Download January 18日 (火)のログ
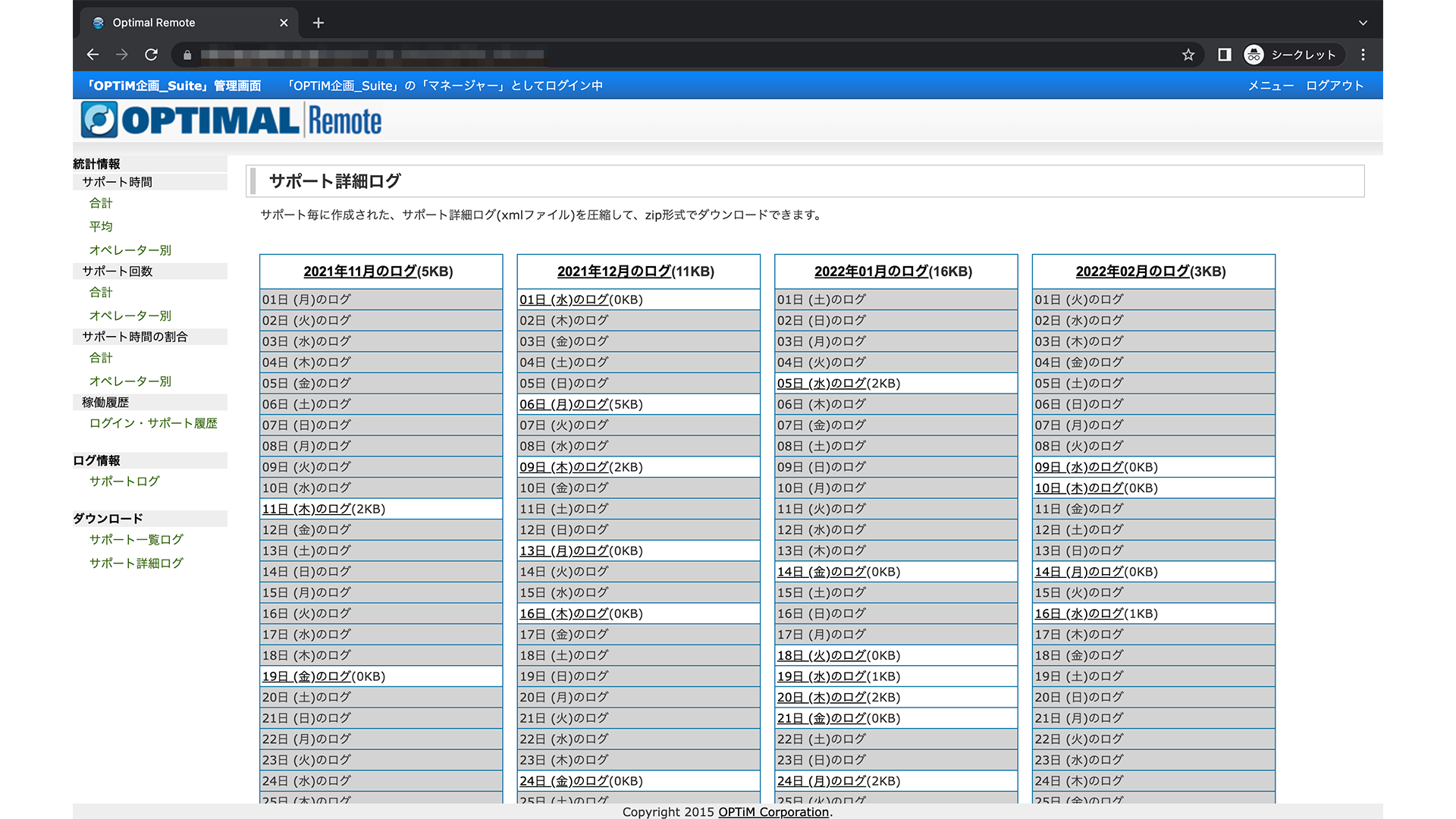 coord(821,655)
